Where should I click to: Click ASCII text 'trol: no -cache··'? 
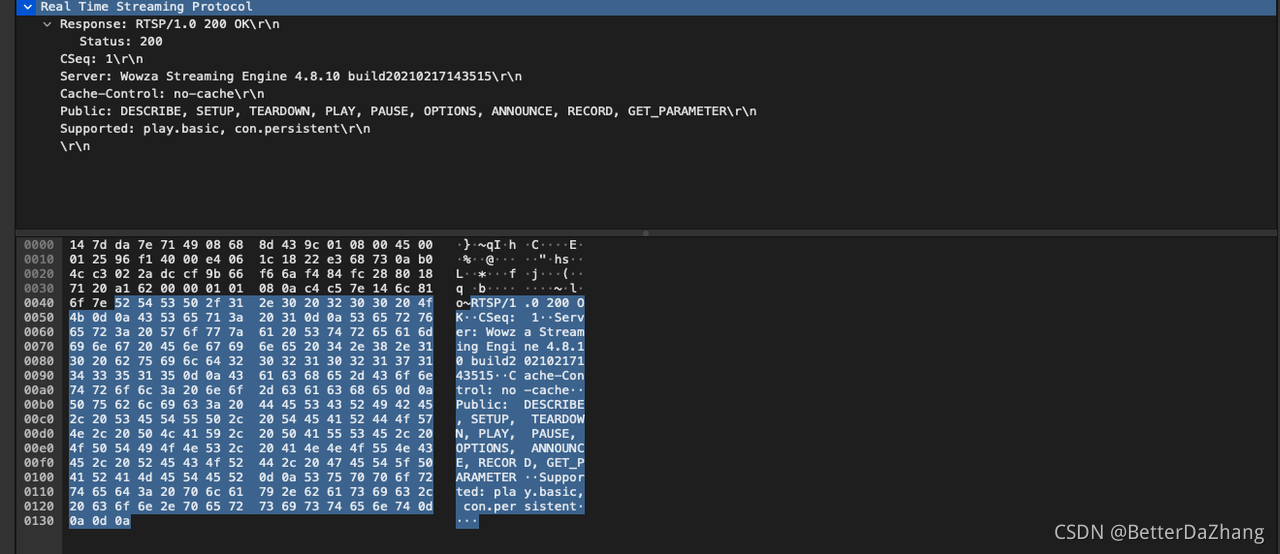click(521, 392)
